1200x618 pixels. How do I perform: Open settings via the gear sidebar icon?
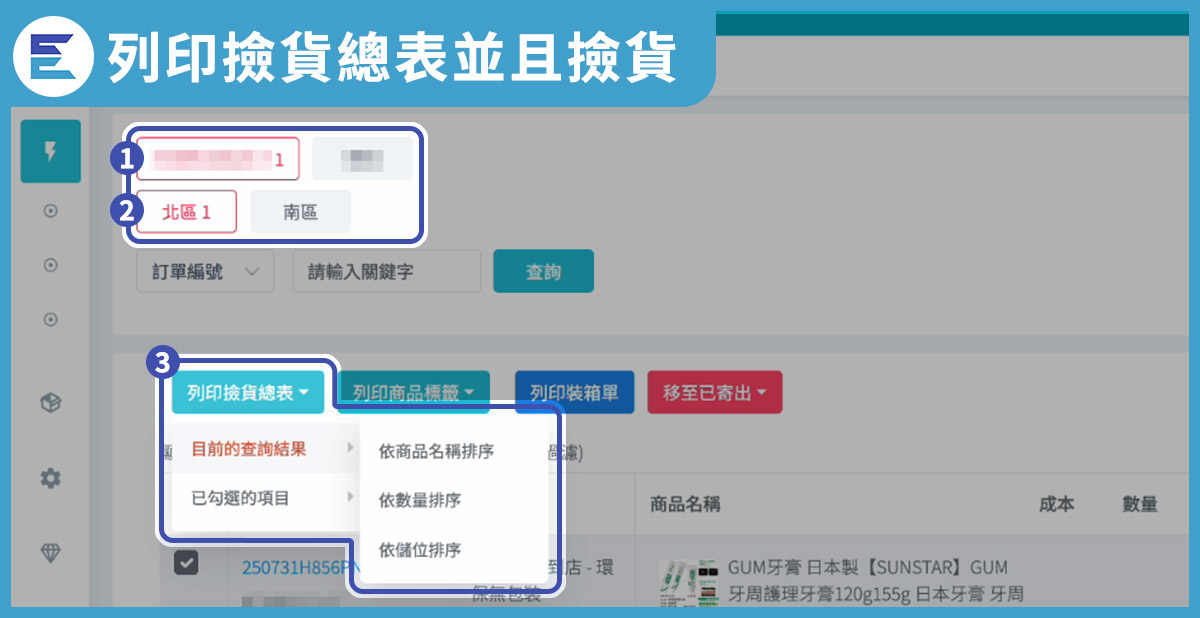51,478
